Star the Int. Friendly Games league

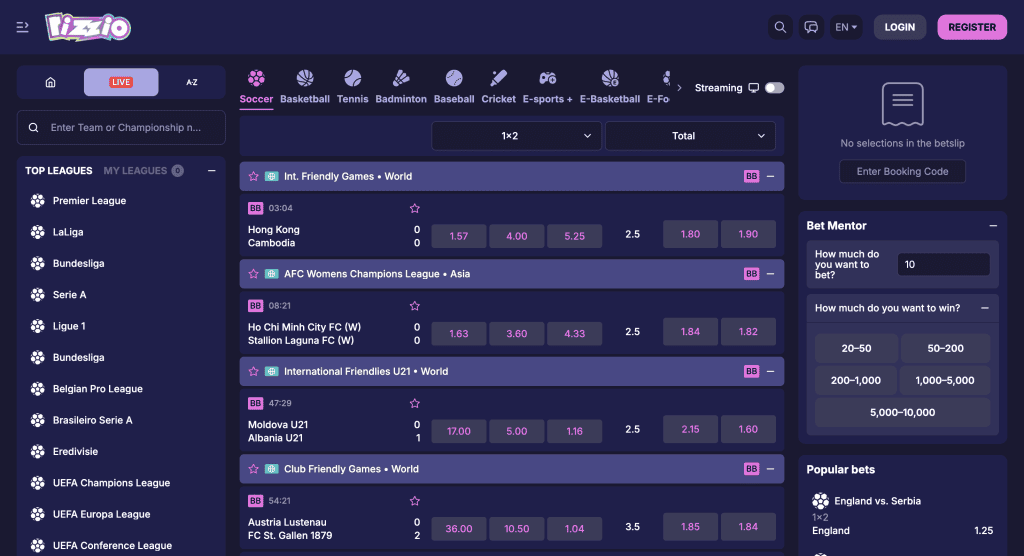coord(254,176)
